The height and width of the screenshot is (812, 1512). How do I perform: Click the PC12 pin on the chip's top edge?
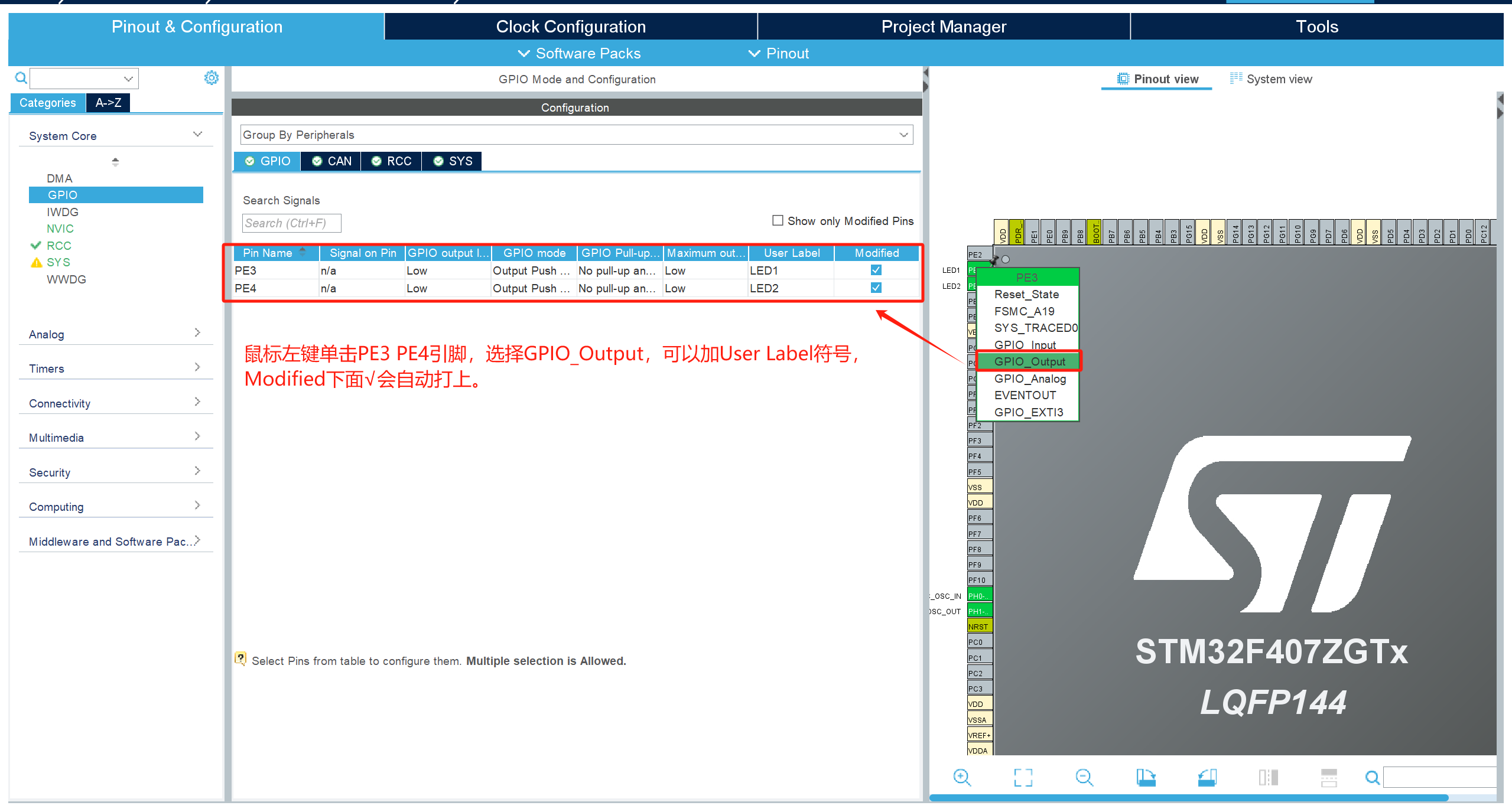pos(1483,232)
